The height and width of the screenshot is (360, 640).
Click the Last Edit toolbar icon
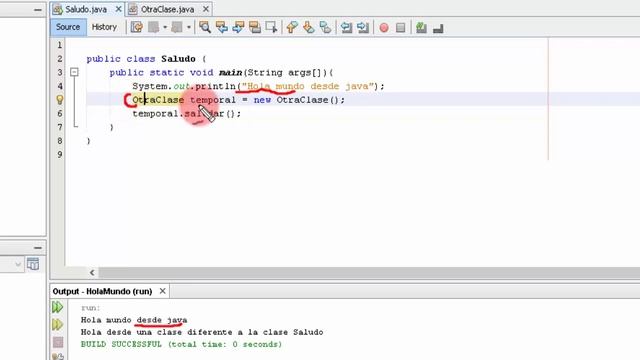pos(137,27)
